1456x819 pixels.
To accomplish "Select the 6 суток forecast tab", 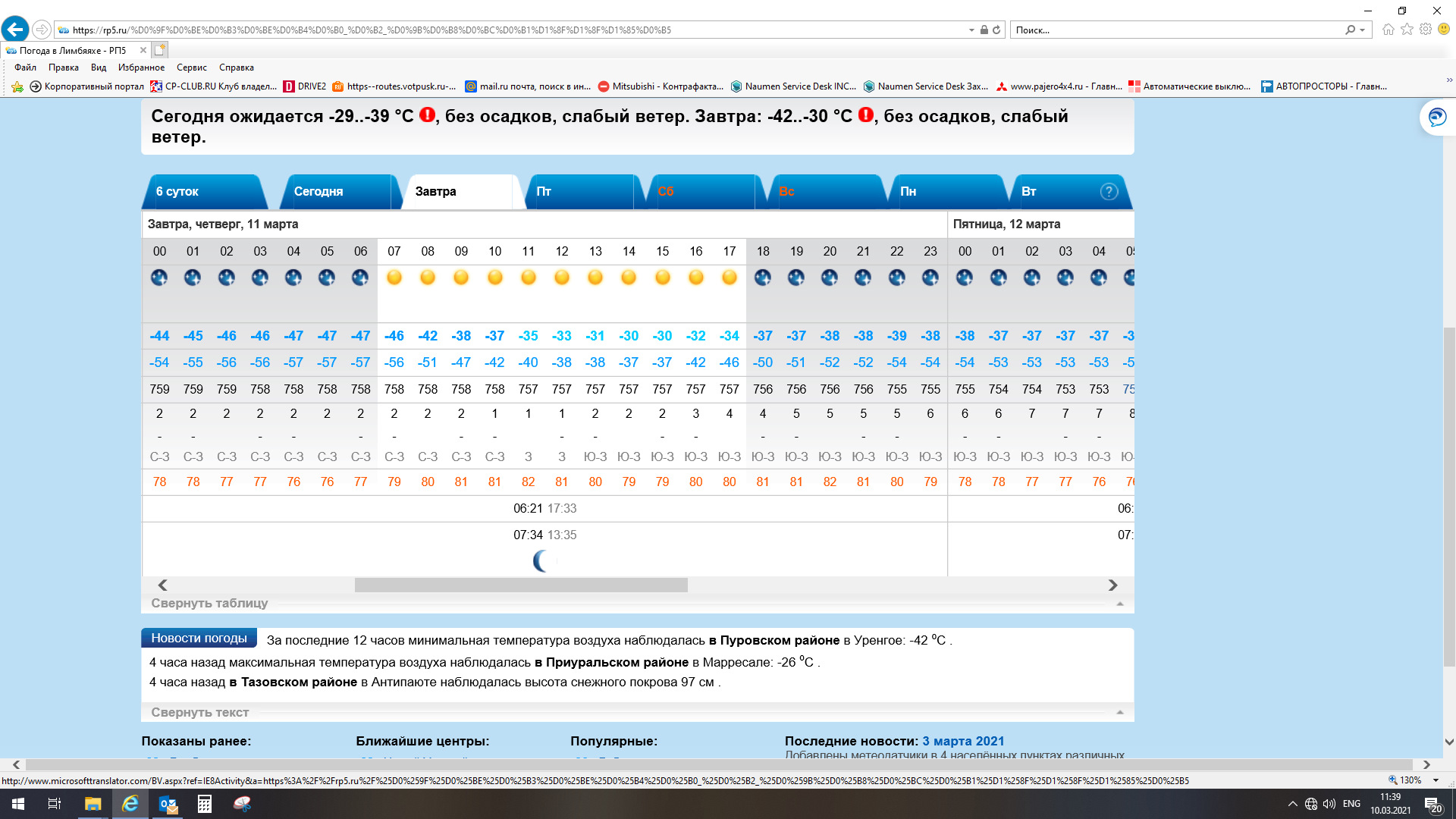I will click(x=177, y=192).
